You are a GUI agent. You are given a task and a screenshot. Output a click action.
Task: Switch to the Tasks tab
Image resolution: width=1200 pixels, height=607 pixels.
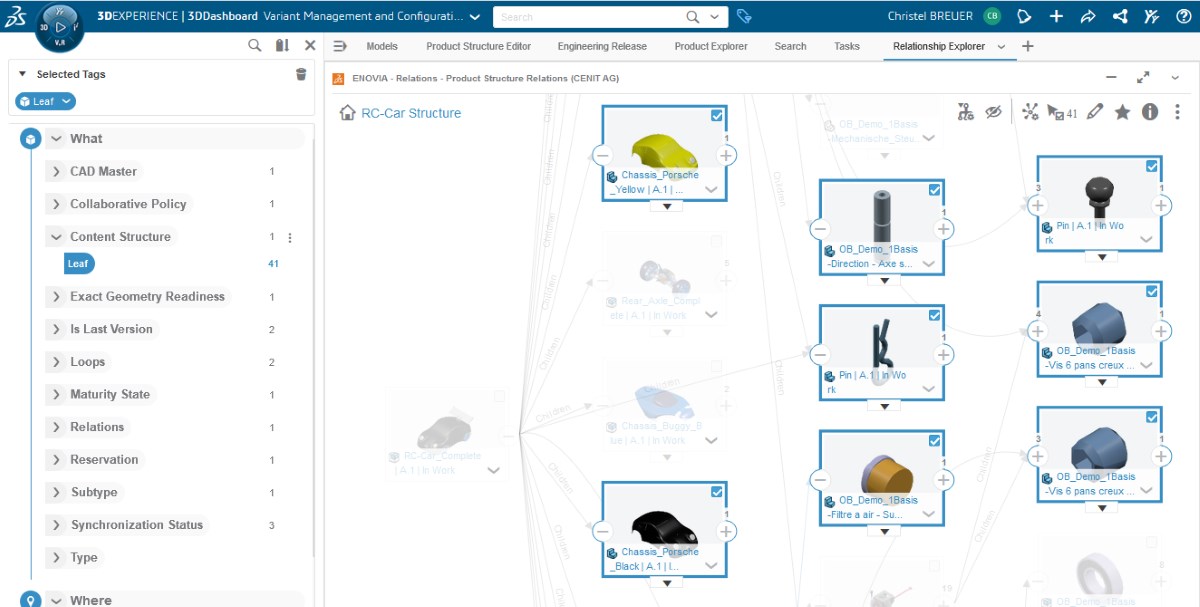(847, 46)
